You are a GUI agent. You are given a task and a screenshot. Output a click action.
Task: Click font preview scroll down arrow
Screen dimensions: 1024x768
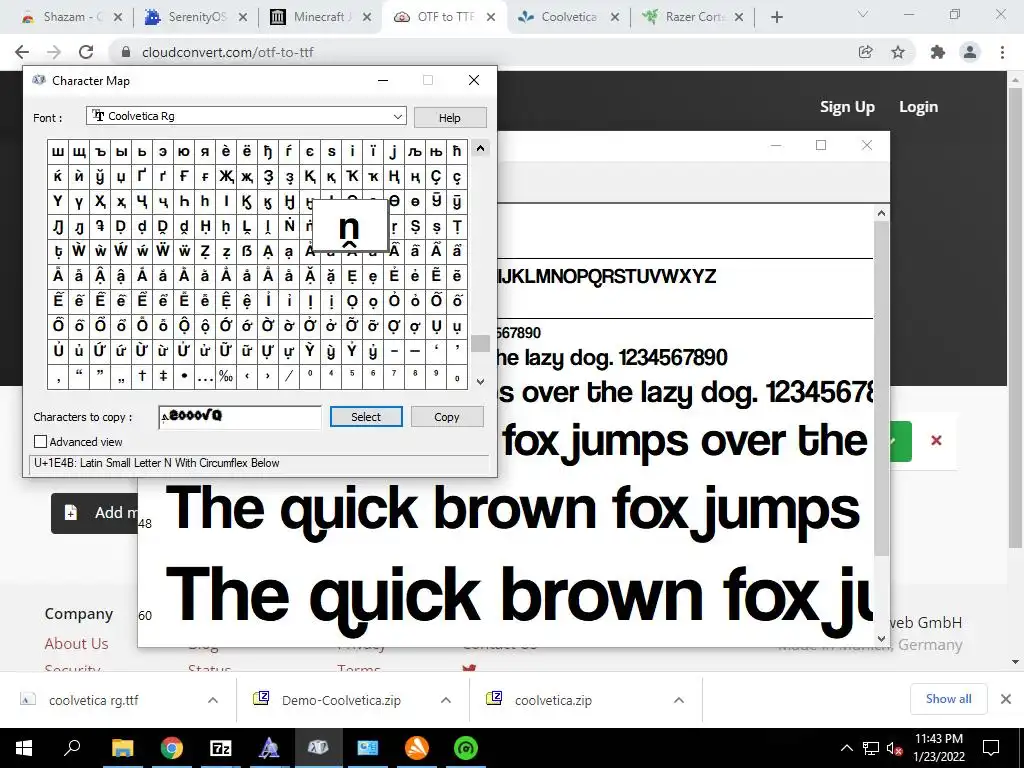tap(881, 639)
